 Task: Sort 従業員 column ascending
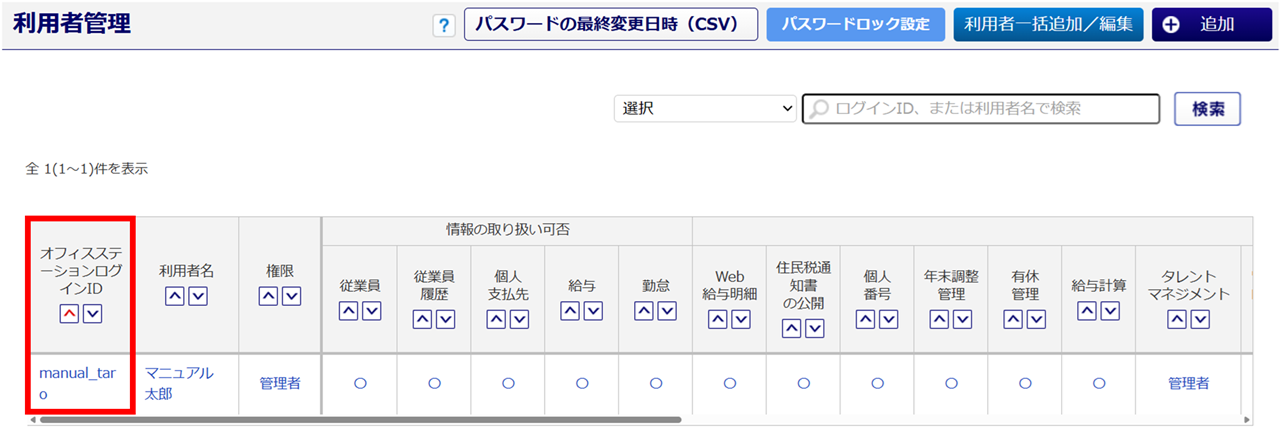348,311
